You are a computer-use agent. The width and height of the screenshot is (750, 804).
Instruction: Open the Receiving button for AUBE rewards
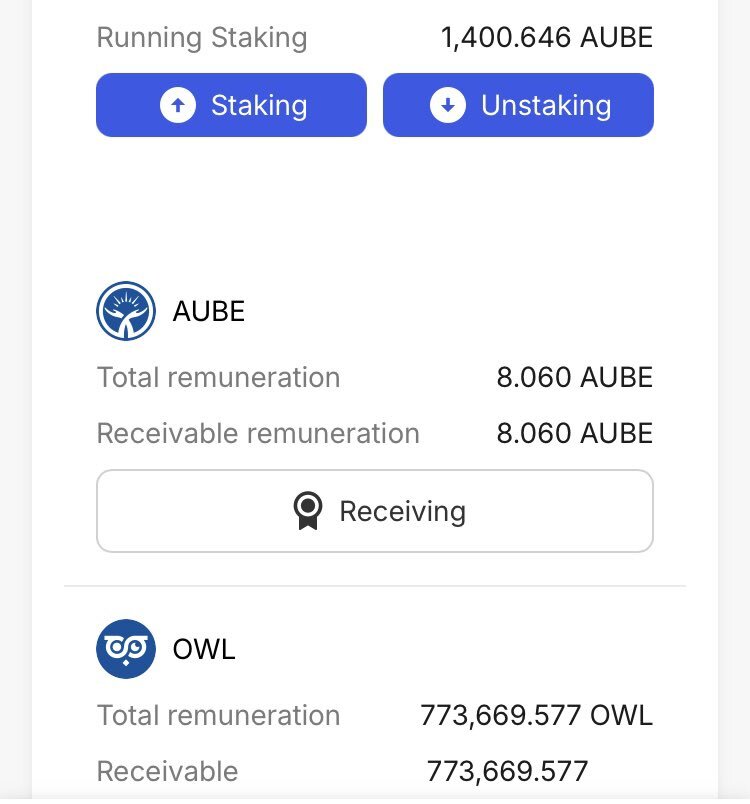tap(375, 511)
